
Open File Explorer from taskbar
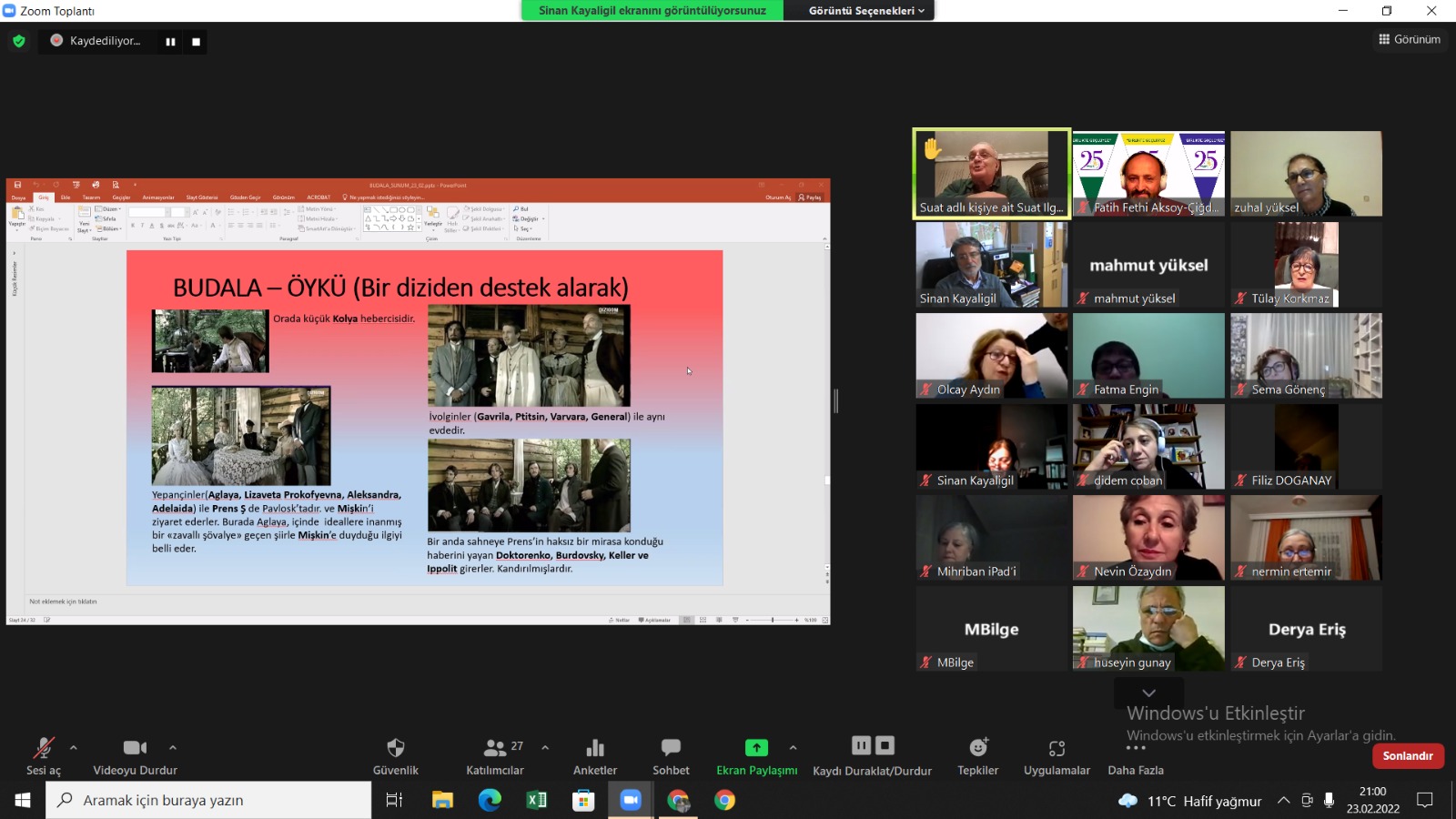(x=442, y=800)
